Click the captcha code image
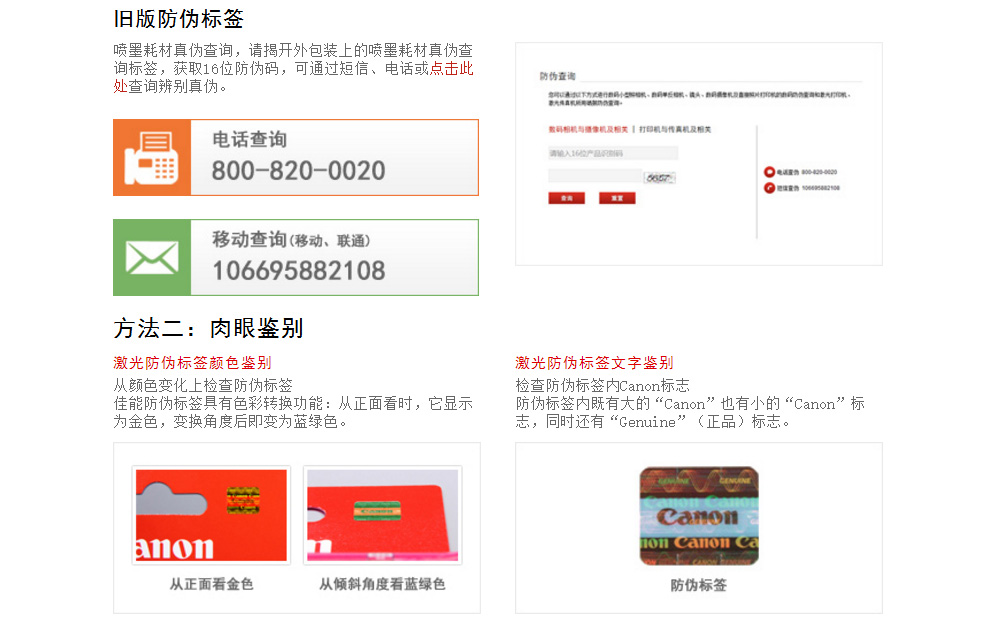The image size is (990, 636). click(x=659, y=177)
